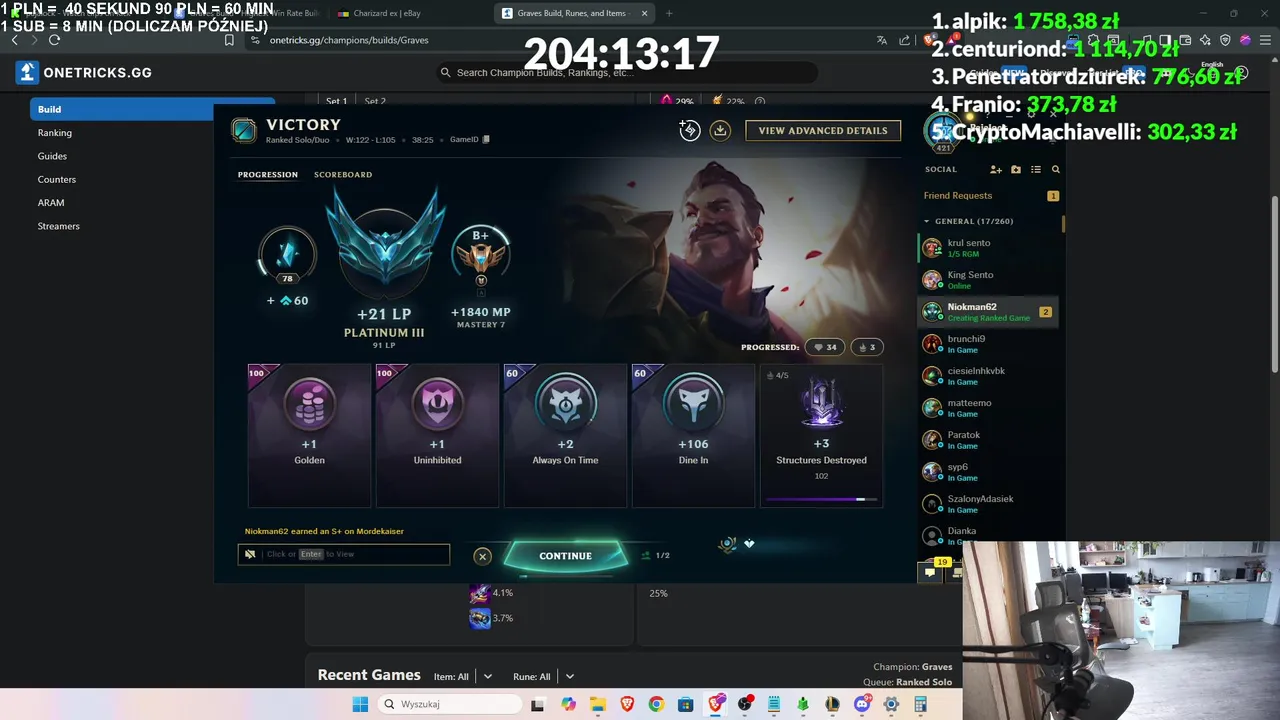Screen dimensions: 1280x720
Task: Open Ranking in Onetricks sidebar
Action: point(55,133)
